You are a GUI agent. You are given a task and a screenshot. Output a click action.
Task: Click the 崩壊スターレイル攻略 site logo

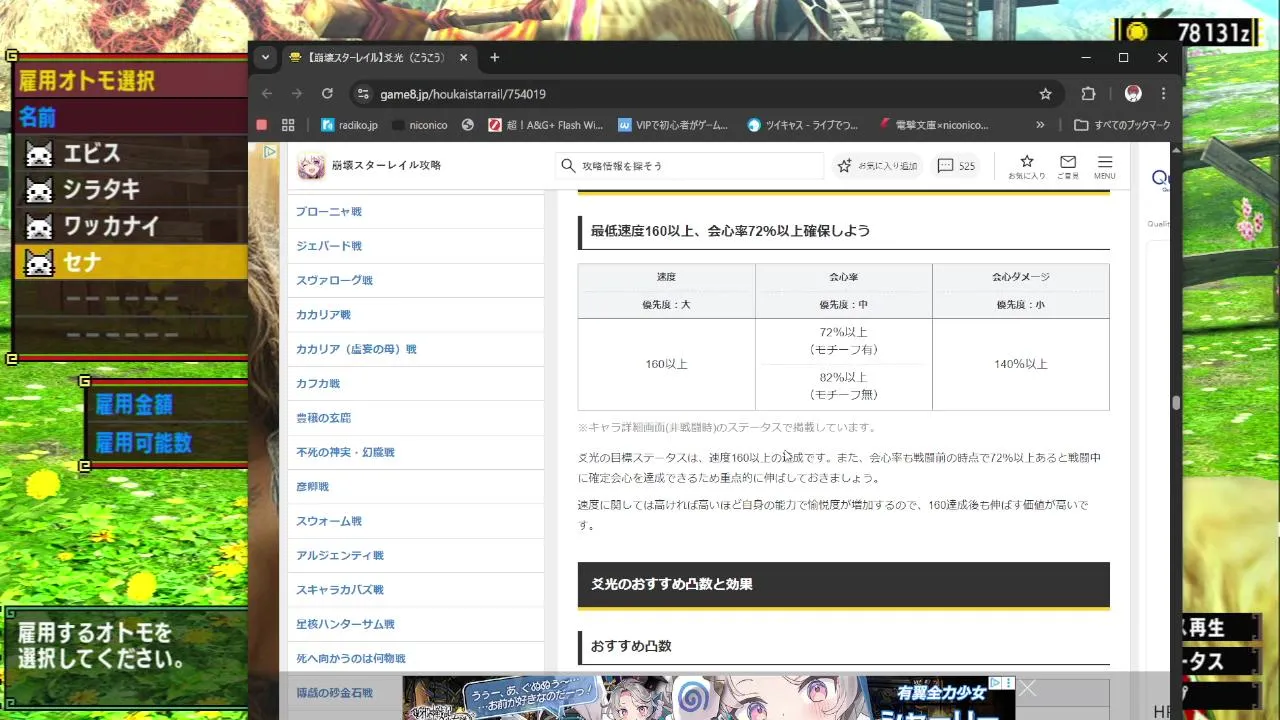[x=369, y=165]
